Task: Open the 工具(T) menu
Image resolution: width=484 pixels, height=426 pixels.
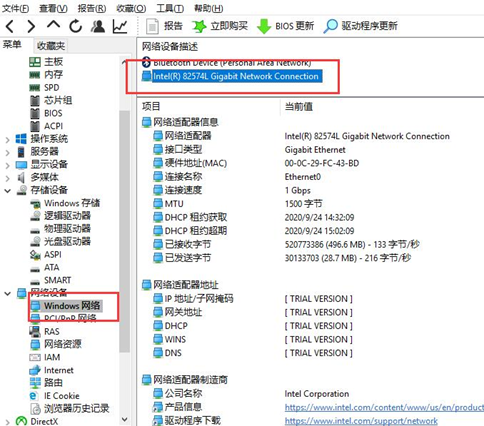Action: pyautogui.click(x=170, y=8)
